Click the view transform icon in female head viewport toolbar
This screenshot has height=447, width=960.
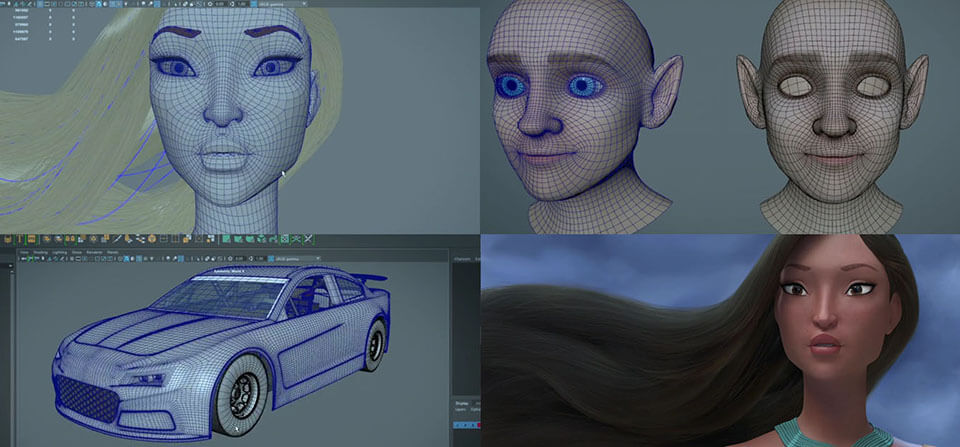click(253, 4)
